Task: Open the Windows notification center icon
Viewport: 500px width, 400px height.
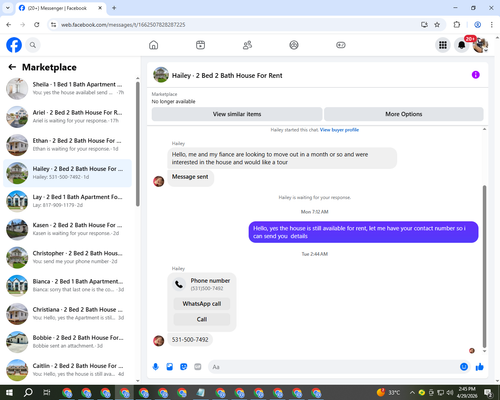Action: click(x=488, y=393)
